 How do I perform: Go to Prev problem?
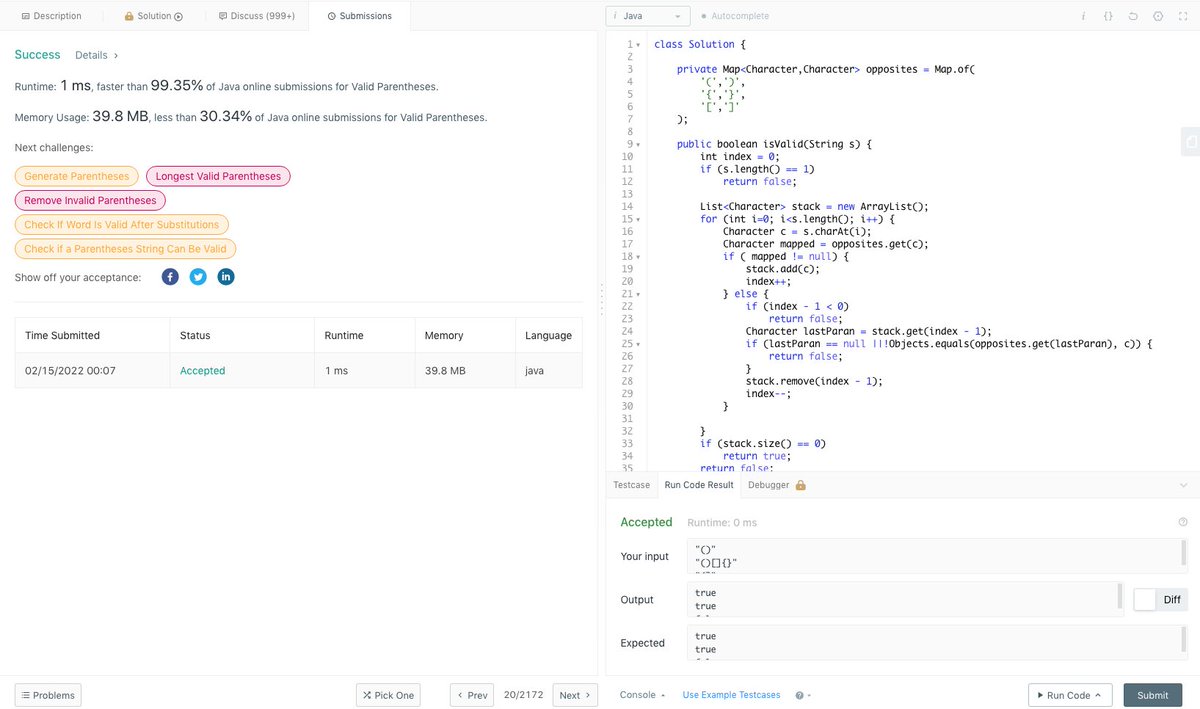[x=472, y=695]
